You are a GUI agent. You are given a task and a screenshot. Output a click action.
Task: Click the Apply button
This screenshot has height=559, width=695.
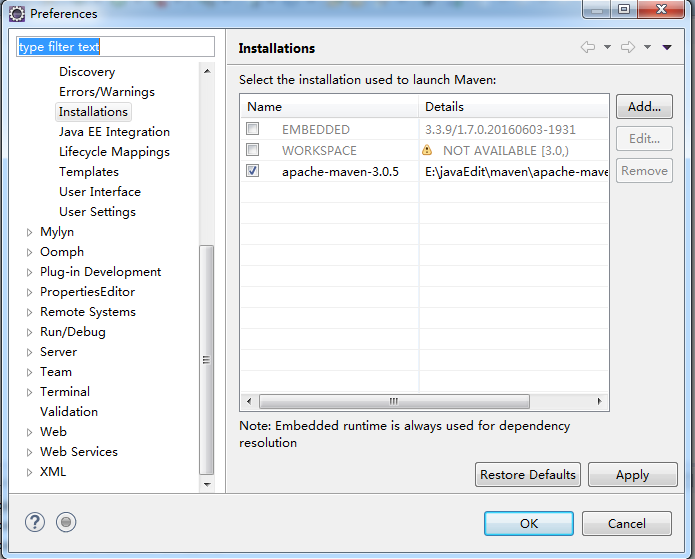pyautogui.click(x=633, y=474)
